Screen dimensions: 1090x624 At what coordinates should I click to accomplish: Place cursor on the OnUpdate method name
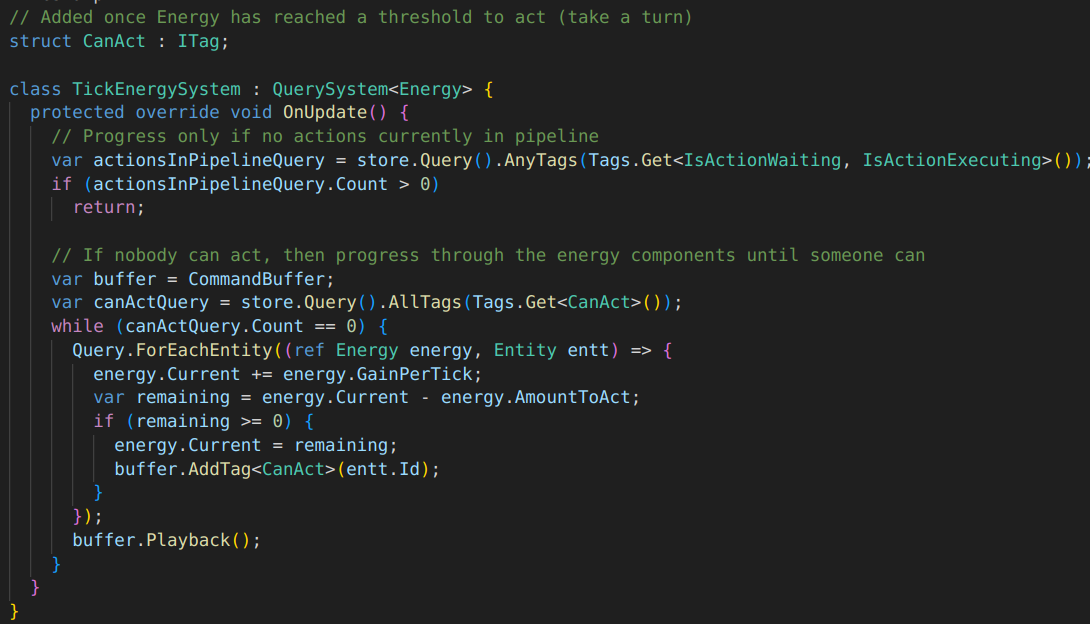point(325,113)
